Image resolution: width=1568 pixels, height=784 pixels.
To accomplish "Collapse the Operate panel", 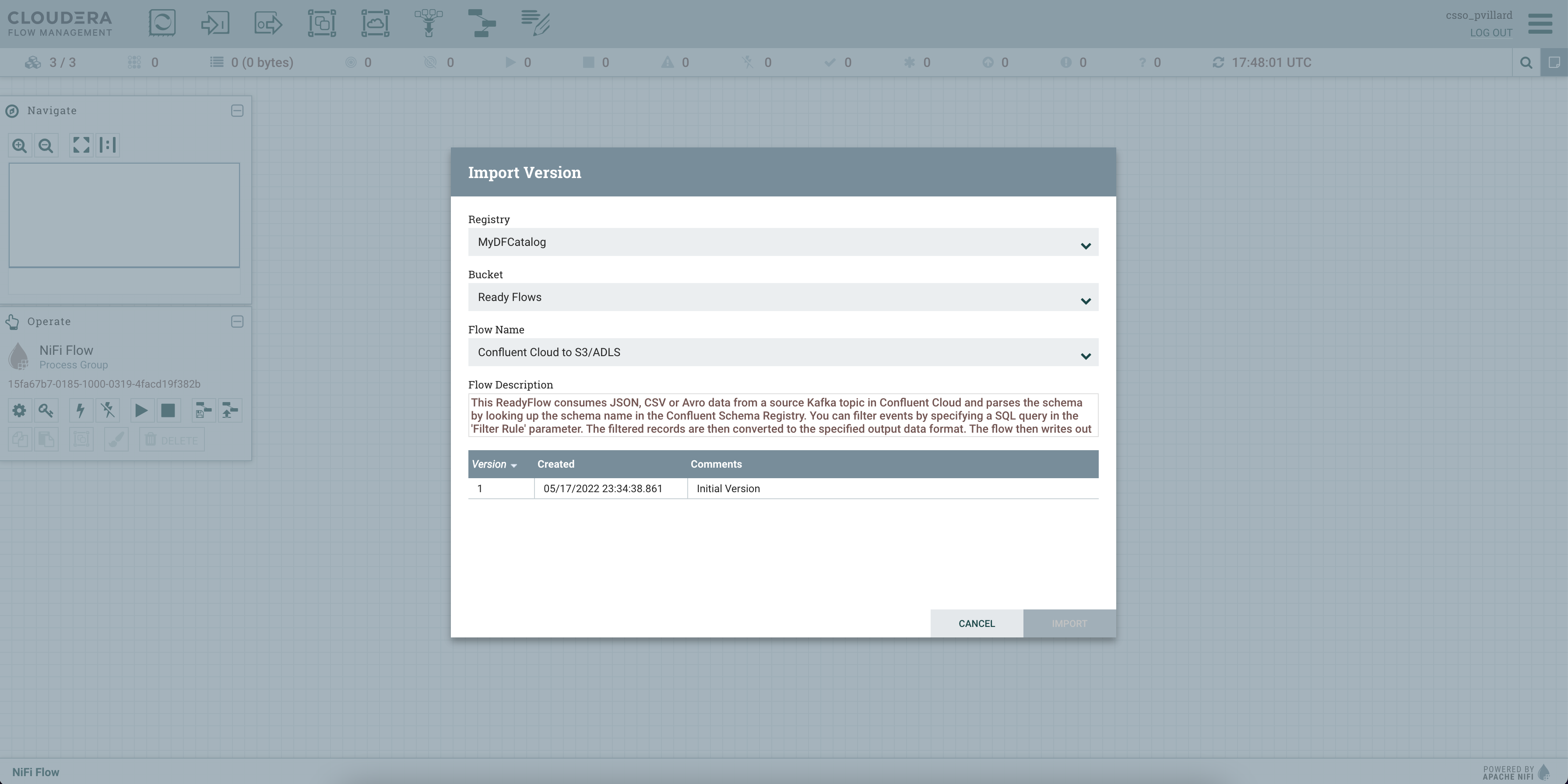I will pos(237,322).
